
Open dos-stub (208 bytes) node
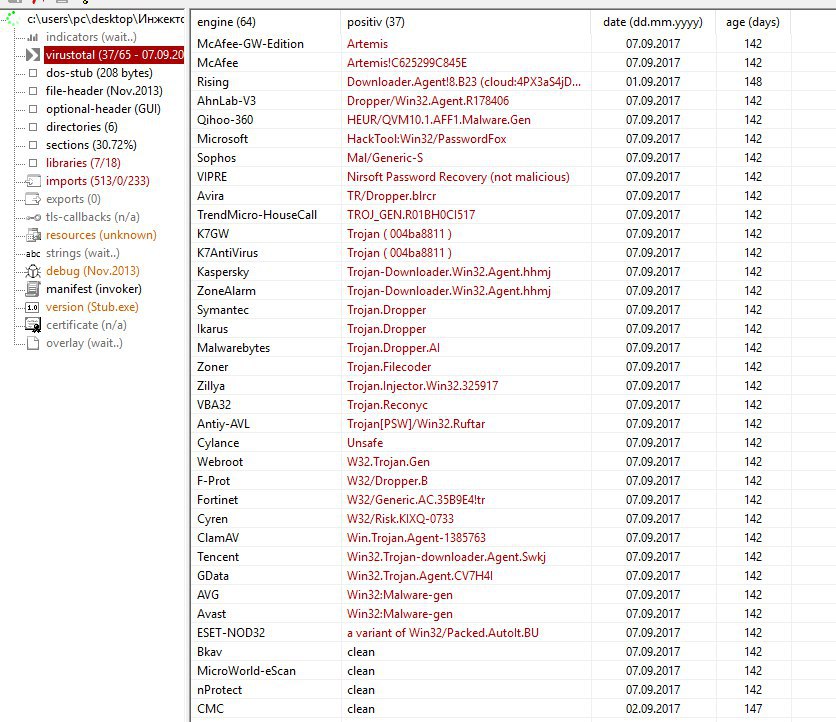point(99,73)
